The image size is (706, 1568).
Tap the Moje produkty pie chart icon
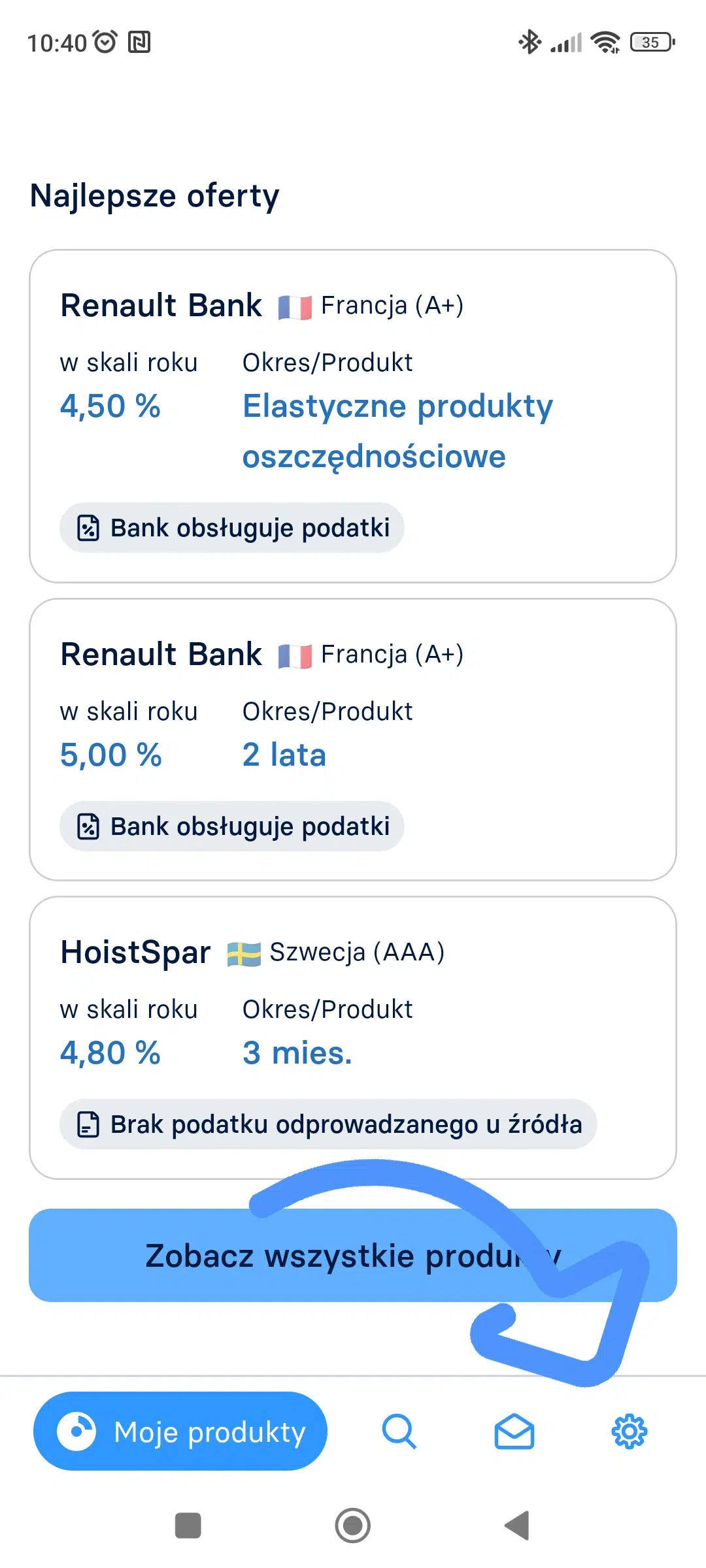coord(76,1431)
